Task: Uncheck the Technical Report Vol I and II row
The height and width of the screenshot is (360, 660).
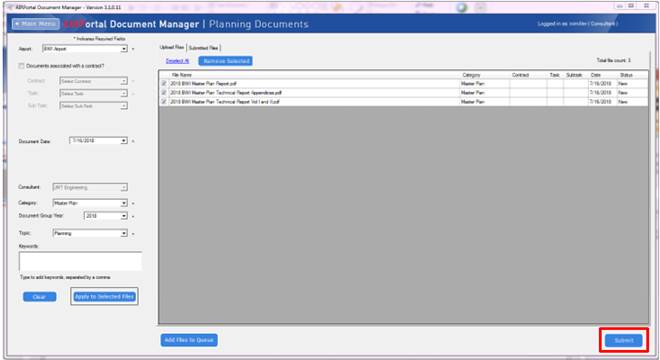Action: coord(164,102)
